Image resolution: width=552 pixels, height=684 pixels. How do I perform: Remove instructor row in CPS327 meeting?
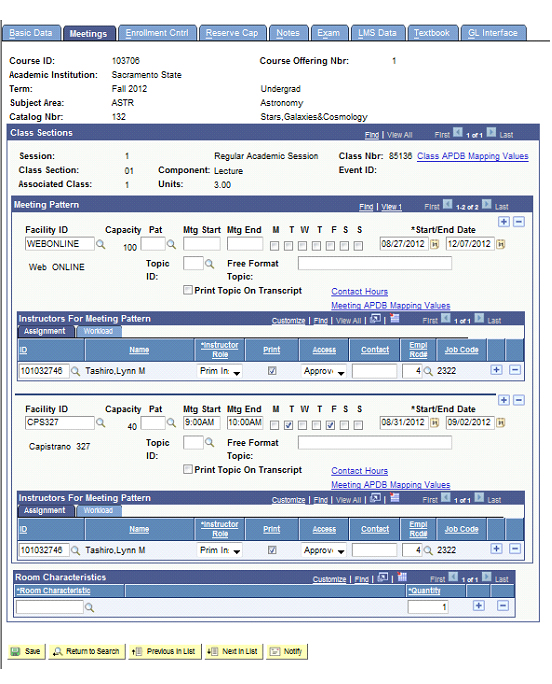pos(515,549)
